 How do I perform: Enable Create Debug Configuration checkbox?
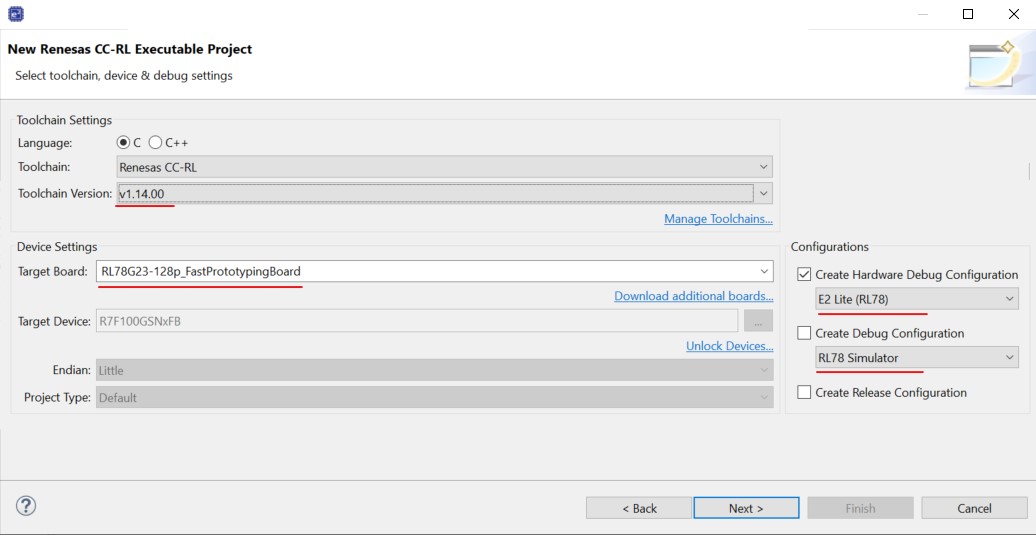tap(804, 333)
